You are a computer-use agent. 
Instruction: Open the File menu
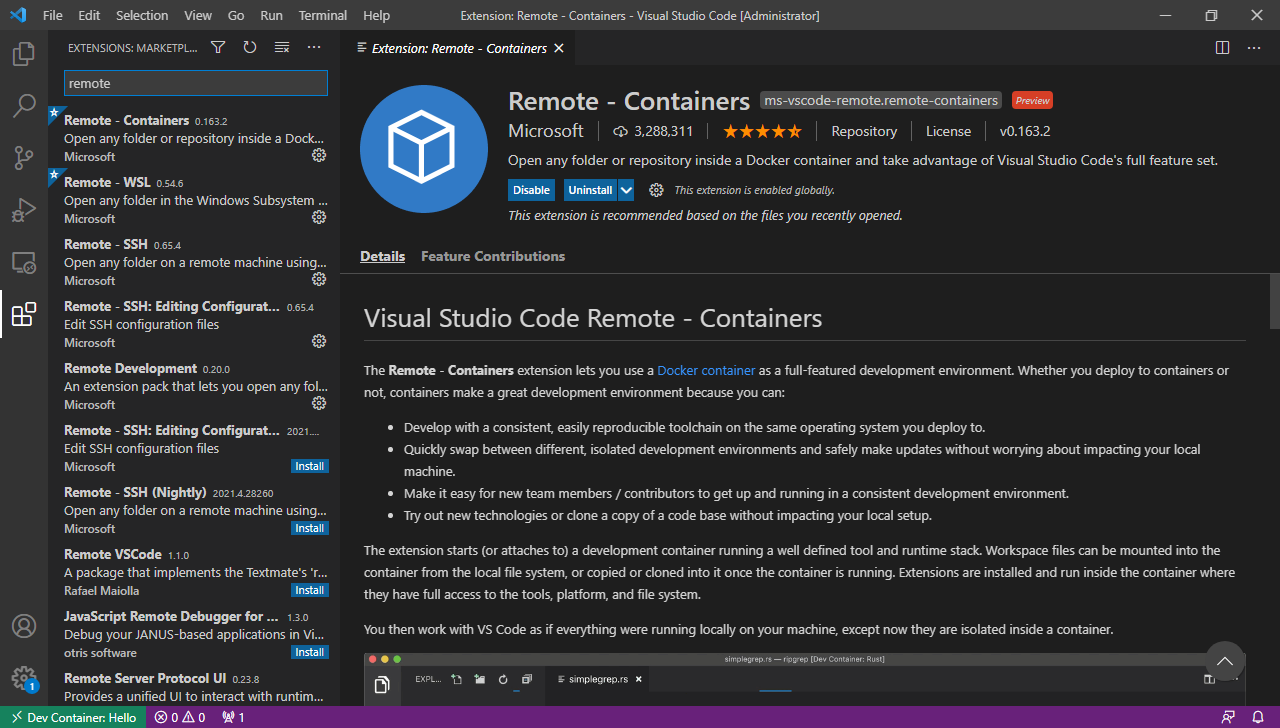coord(53,16)
